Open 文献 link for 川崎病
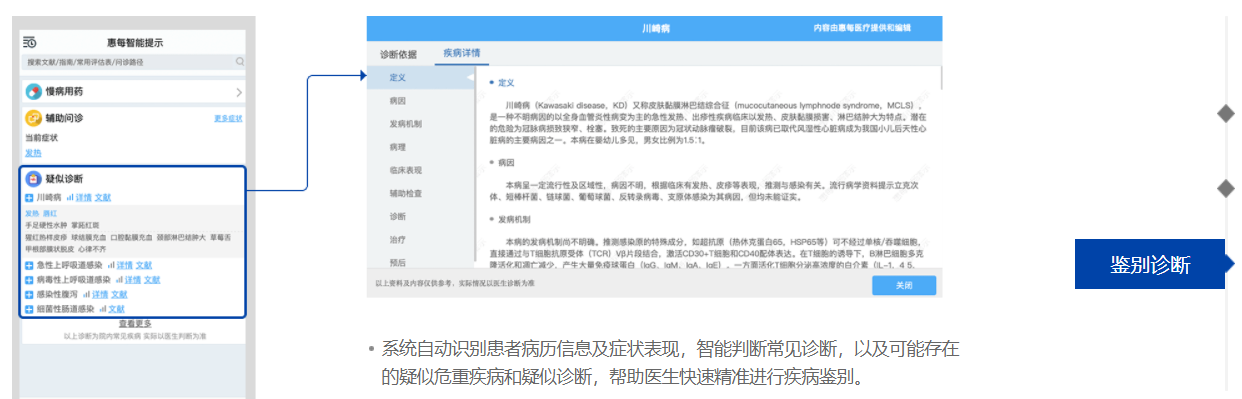Viewport: 1242px width, 399px height. (103, 198)
